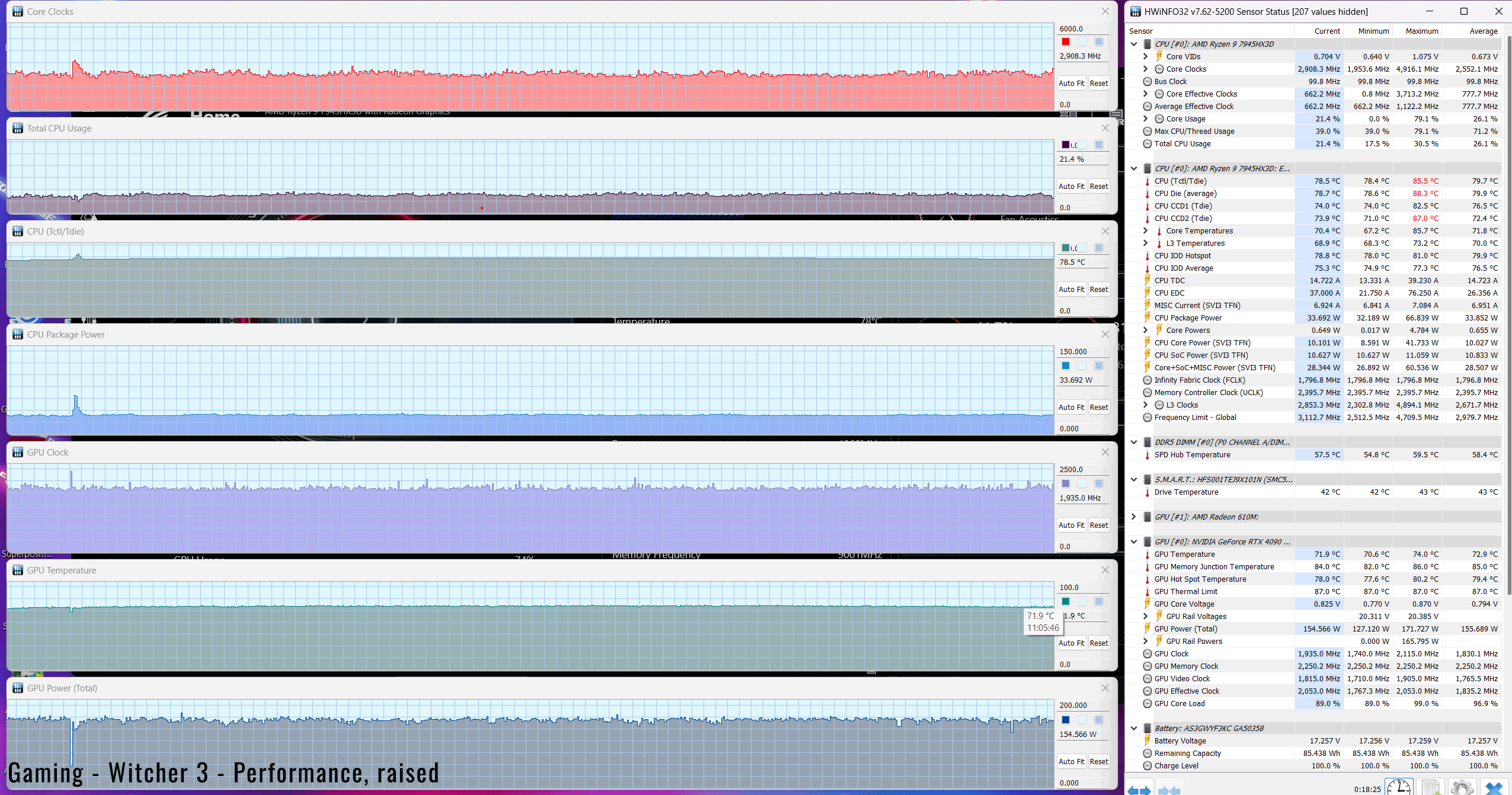Click the CPU TDC lightning bolt icon
This screenshot has height=795, width=1512.
[1147, 280]
